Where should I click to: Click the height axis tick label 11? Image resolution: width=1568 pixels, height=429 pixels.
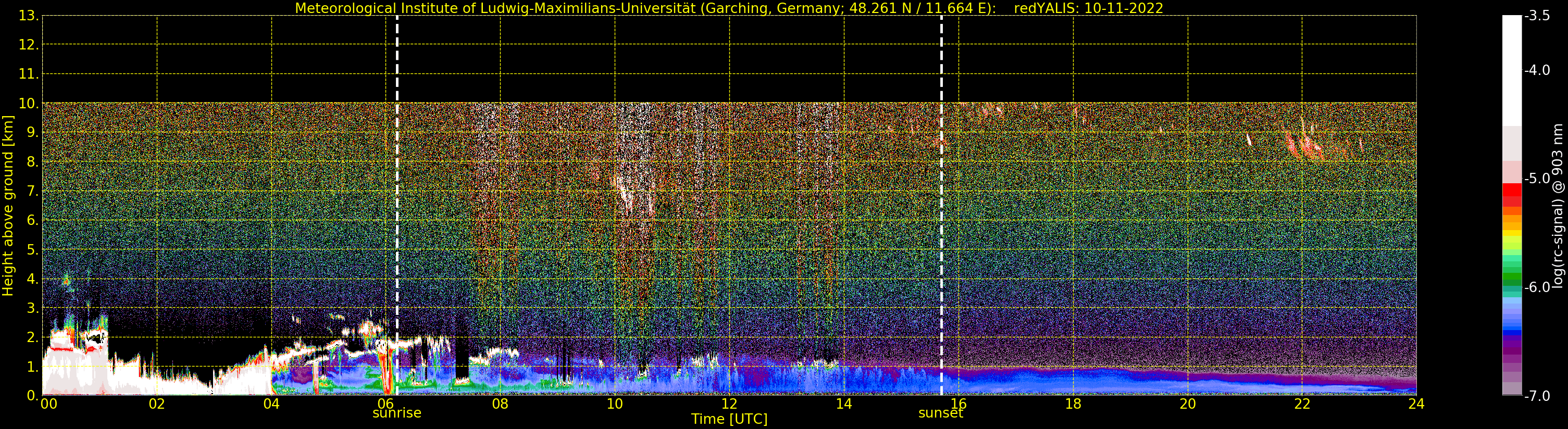point(29,74)
